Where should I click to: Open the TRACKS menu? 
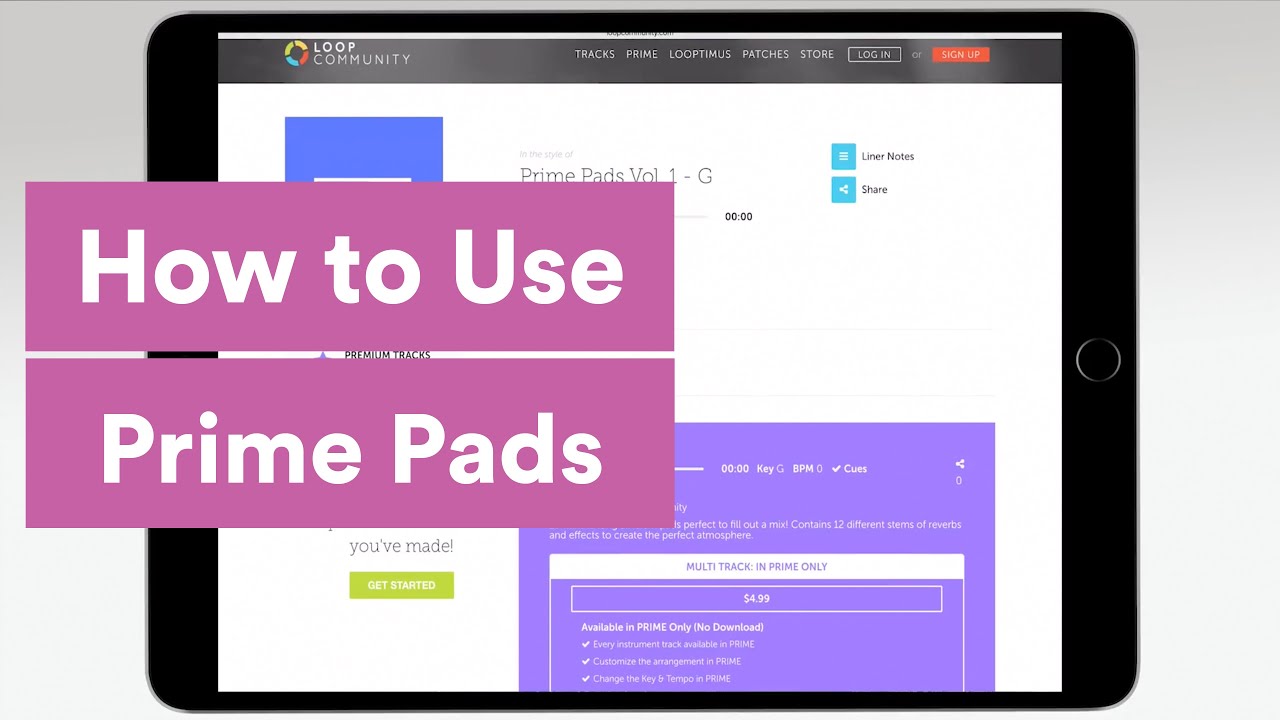(x=595, y=54)
